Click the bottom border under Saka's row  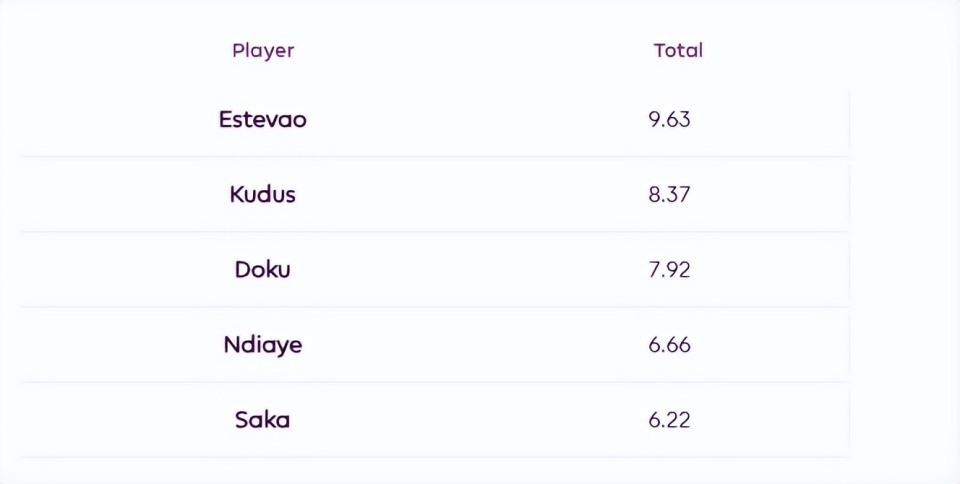pos(435,457)
